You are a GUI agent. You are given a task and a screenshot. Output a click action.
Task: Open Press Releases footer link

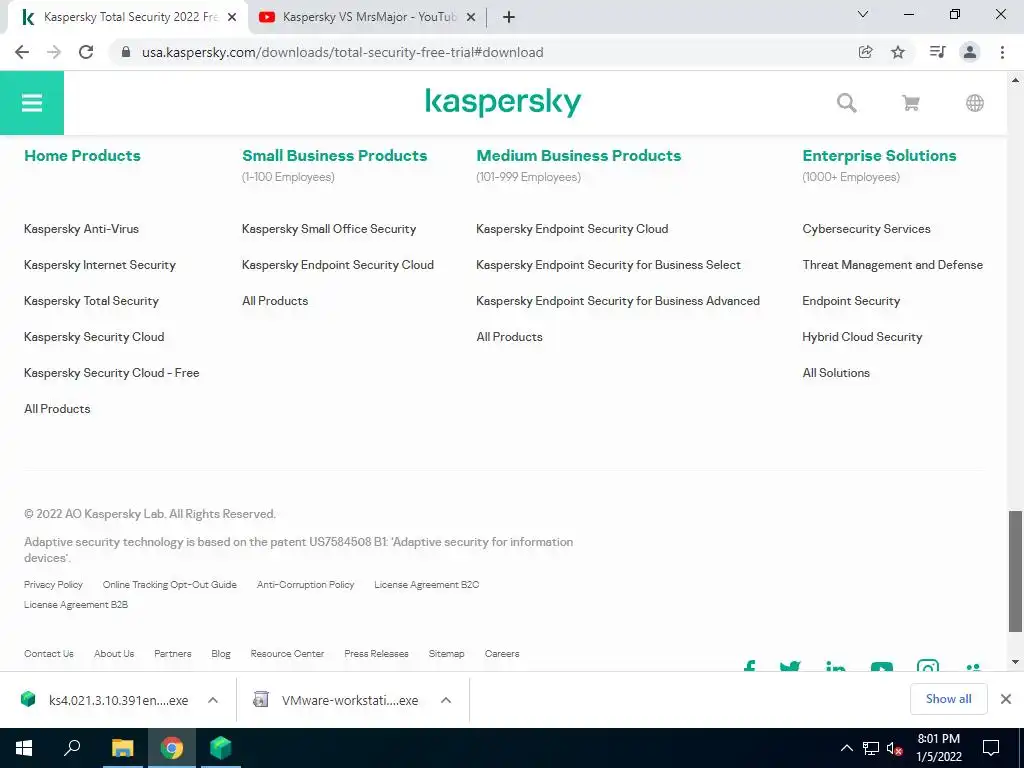[x=376, y=653]
